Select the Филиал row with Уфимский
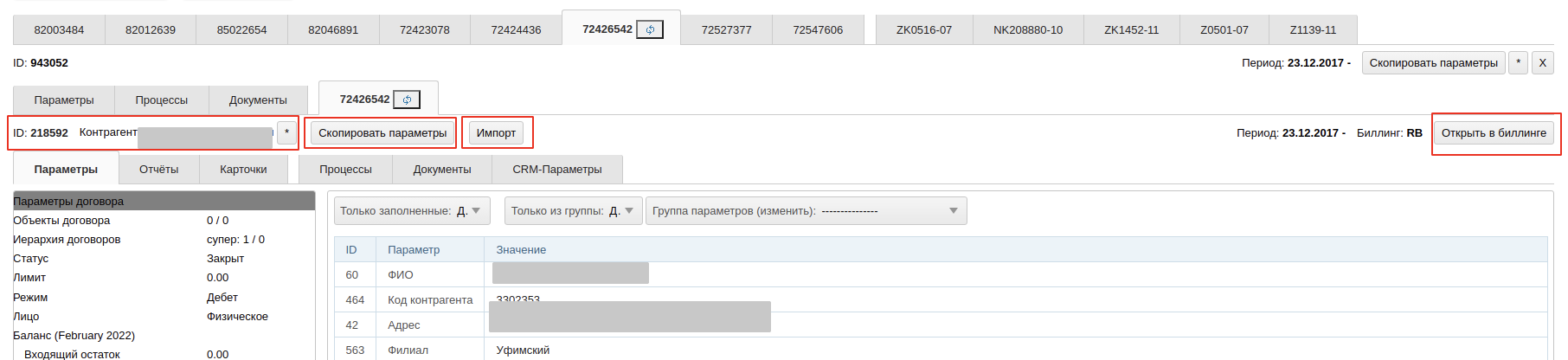1568x360 pixels. [941, 350]
